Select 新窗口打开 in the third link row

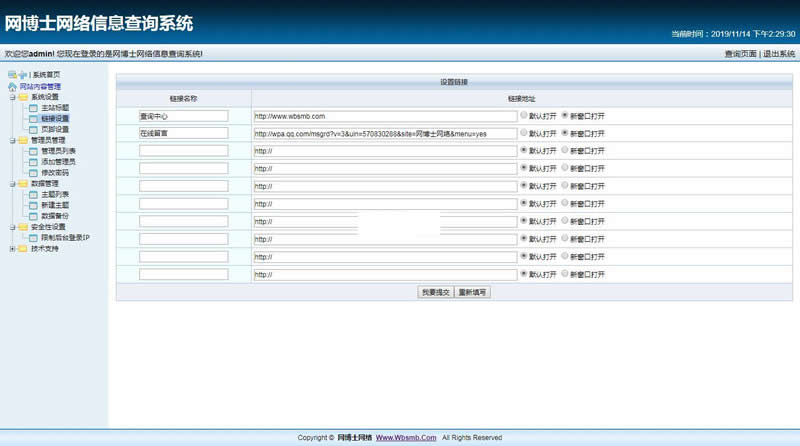565,150
